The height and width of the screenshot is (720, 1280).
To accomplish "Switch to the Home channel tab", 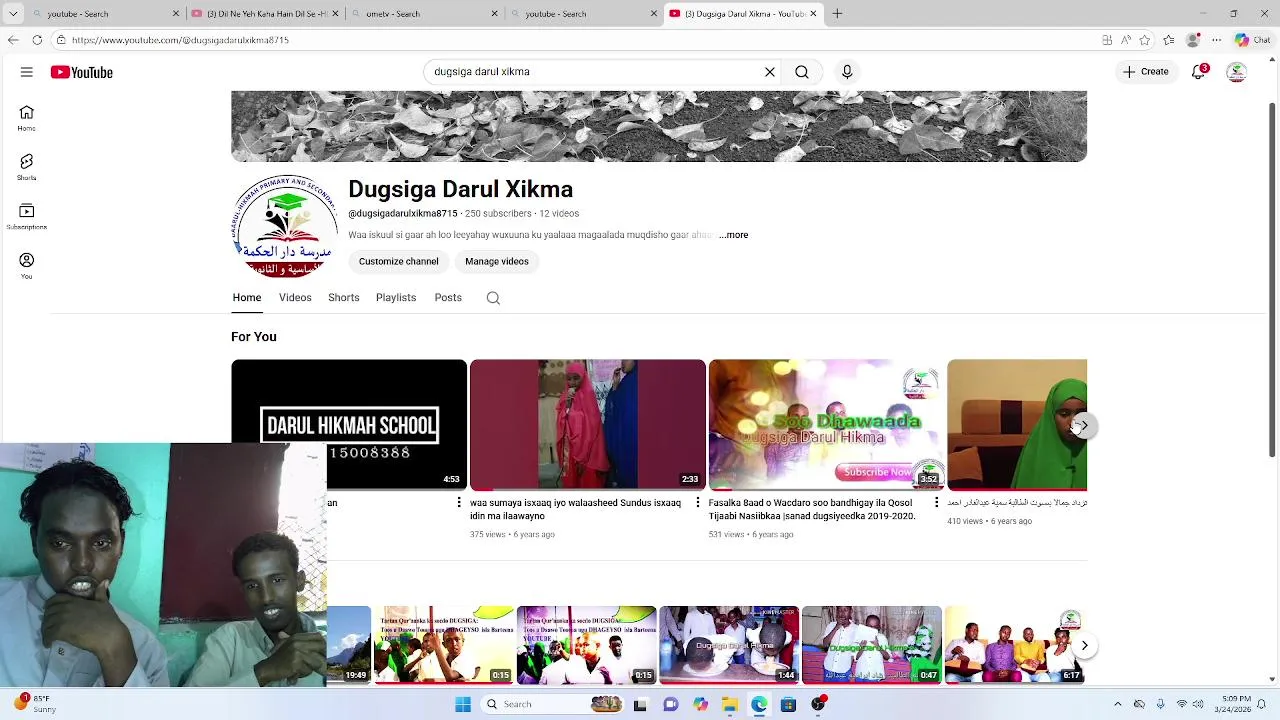I will pos(247,298).
